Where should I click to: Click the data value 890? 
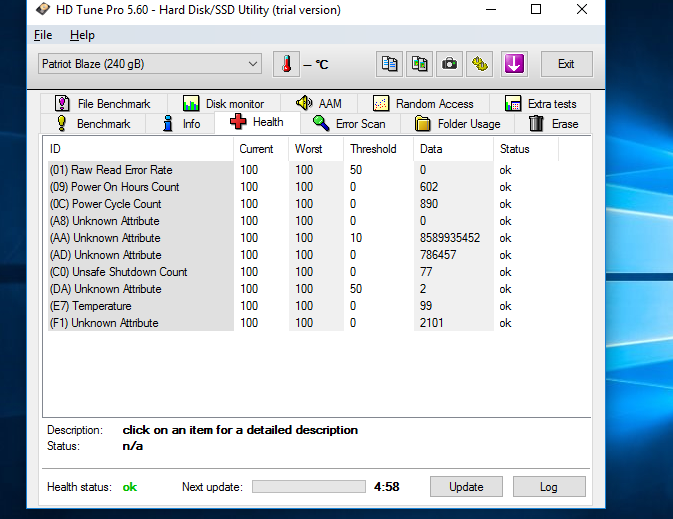click(x=429, y=204)
